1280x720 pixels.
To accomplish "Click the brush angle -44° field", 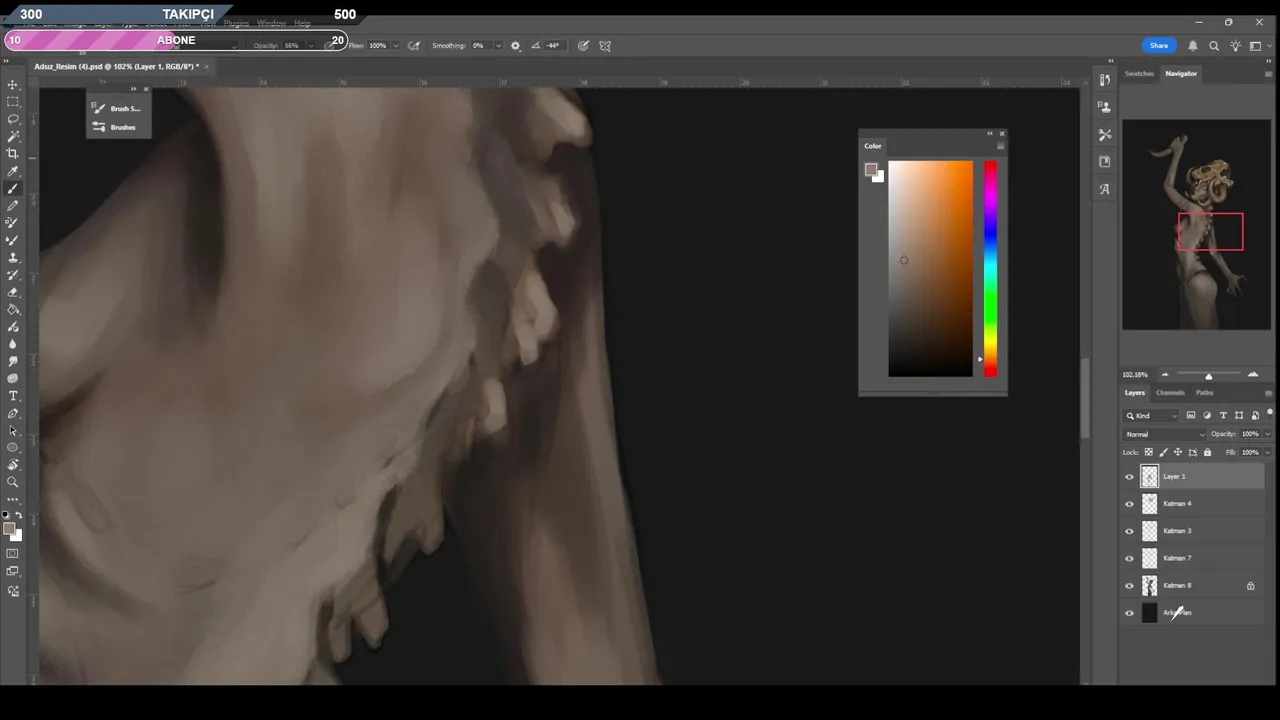I will point(553,46).
